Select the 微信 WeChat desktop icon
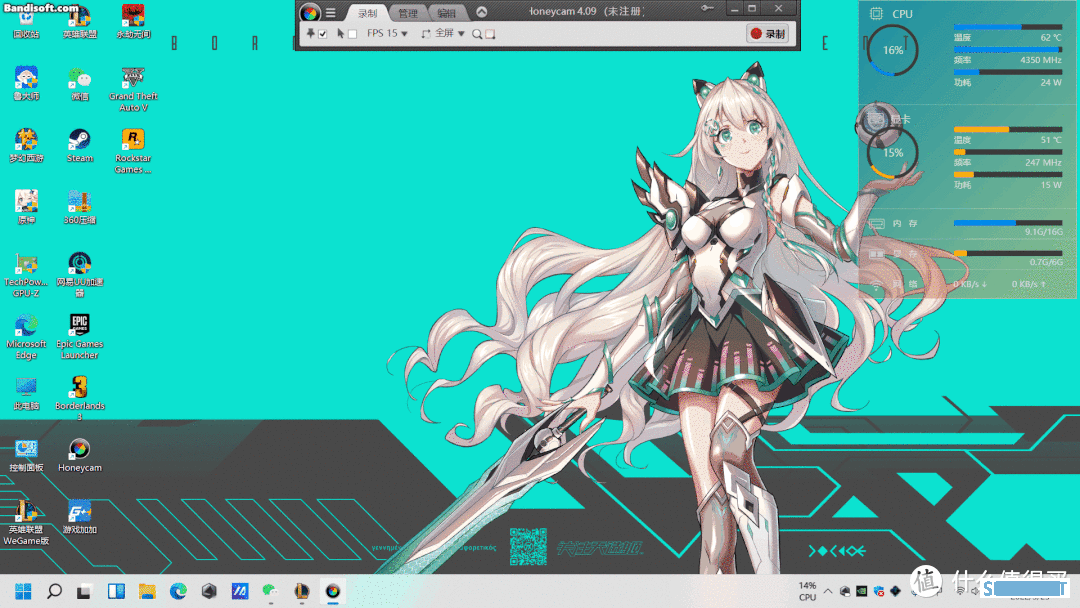 coord(80,84)
